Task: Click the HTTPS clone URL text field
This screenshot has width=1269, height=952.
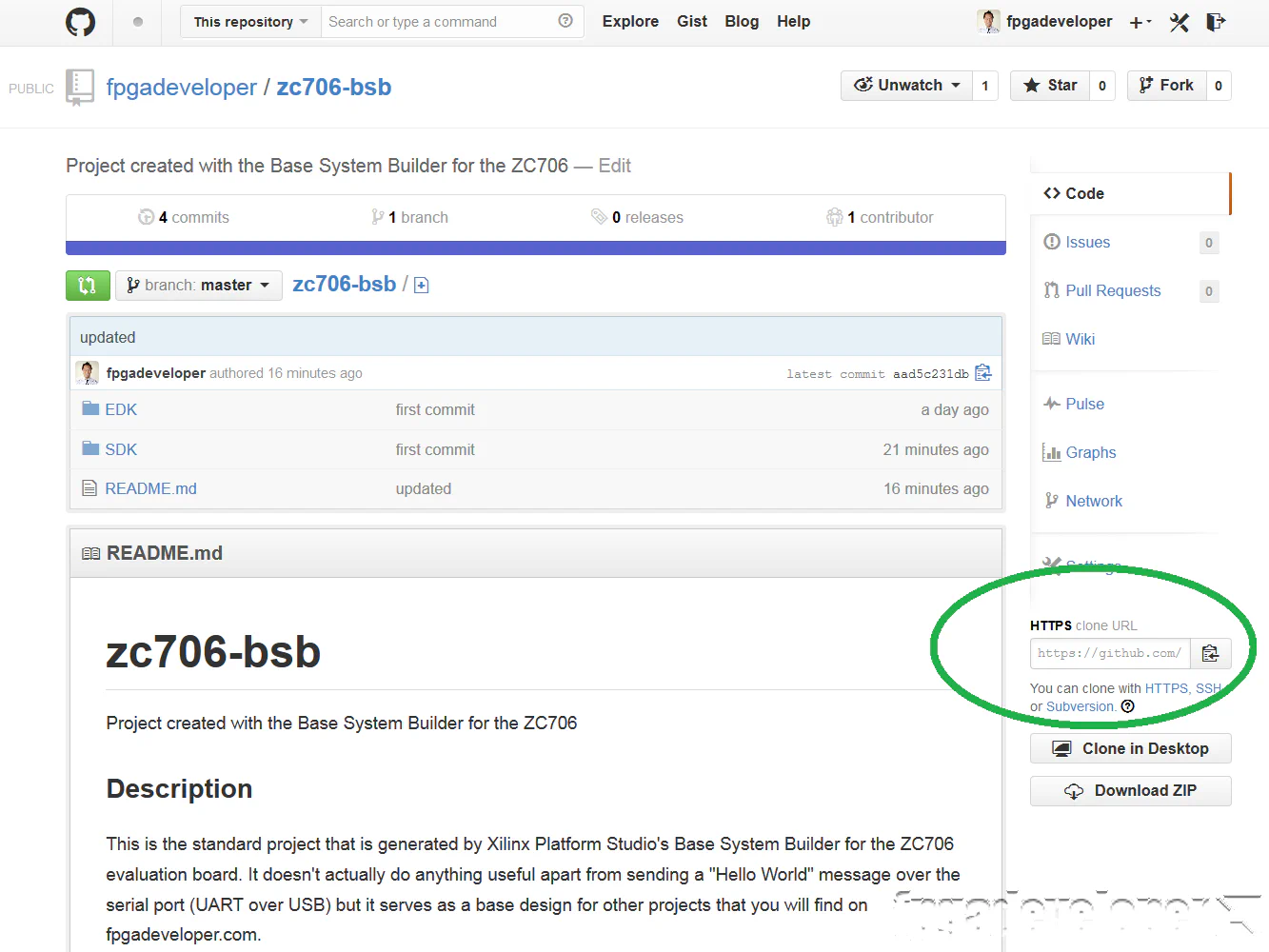Action: 1109,653
